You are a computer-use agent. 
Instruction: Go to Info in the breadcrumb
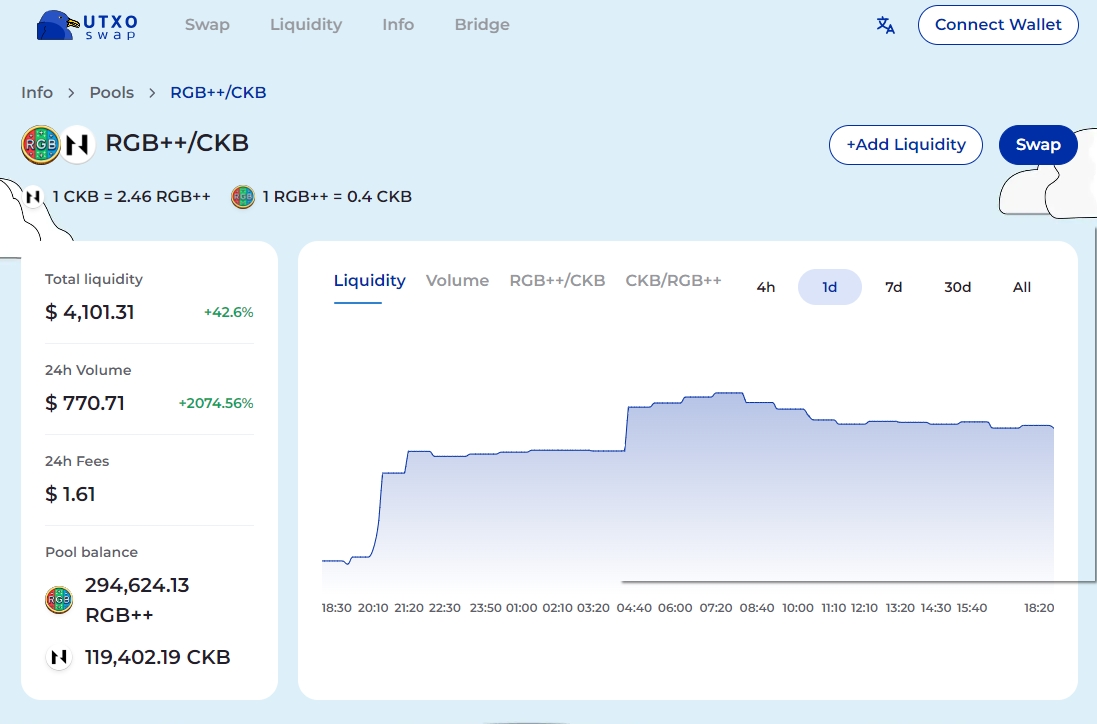(37, 92)
